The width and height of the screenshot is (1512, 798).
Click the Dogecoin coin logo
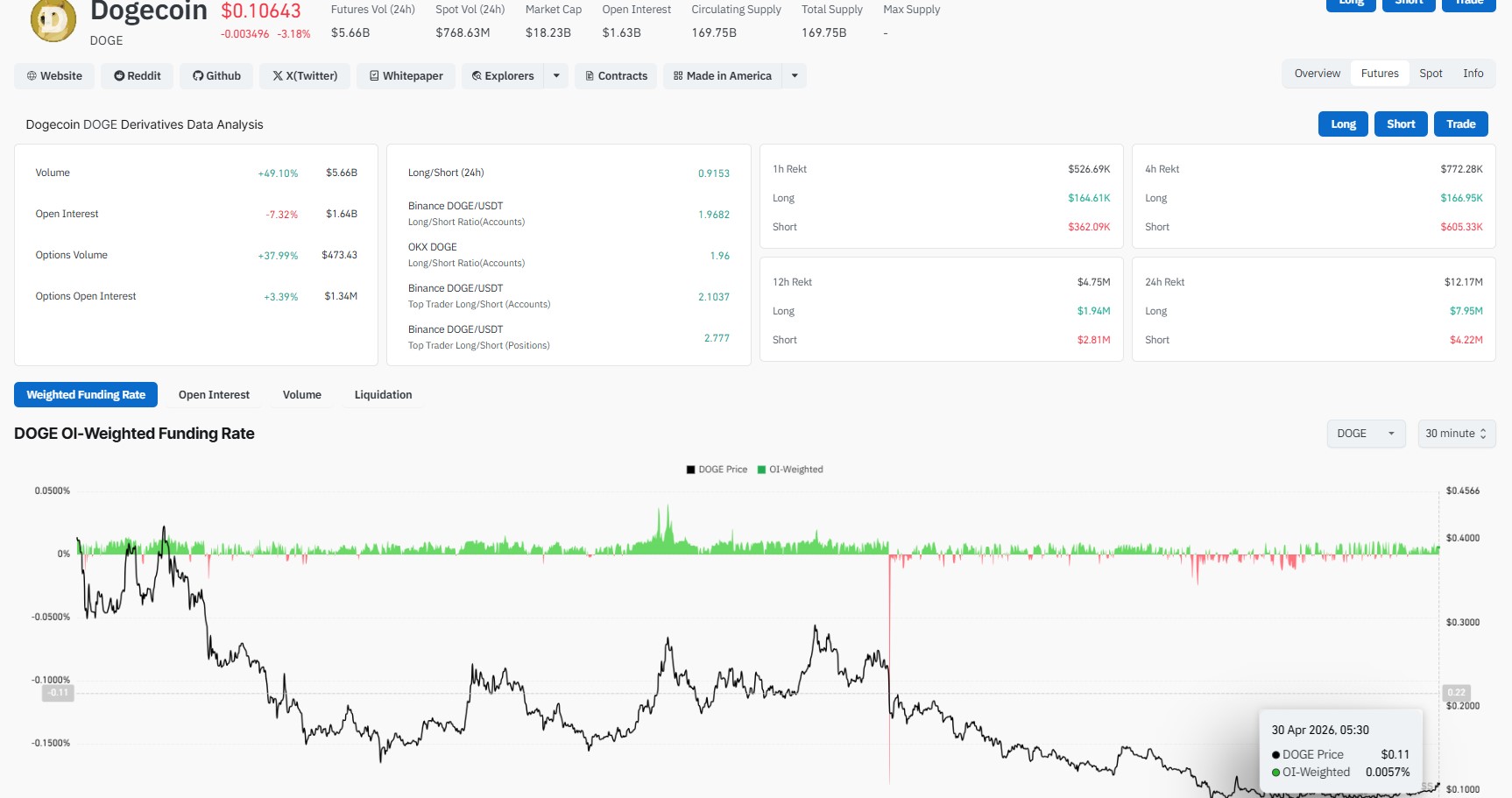[53, 21]
